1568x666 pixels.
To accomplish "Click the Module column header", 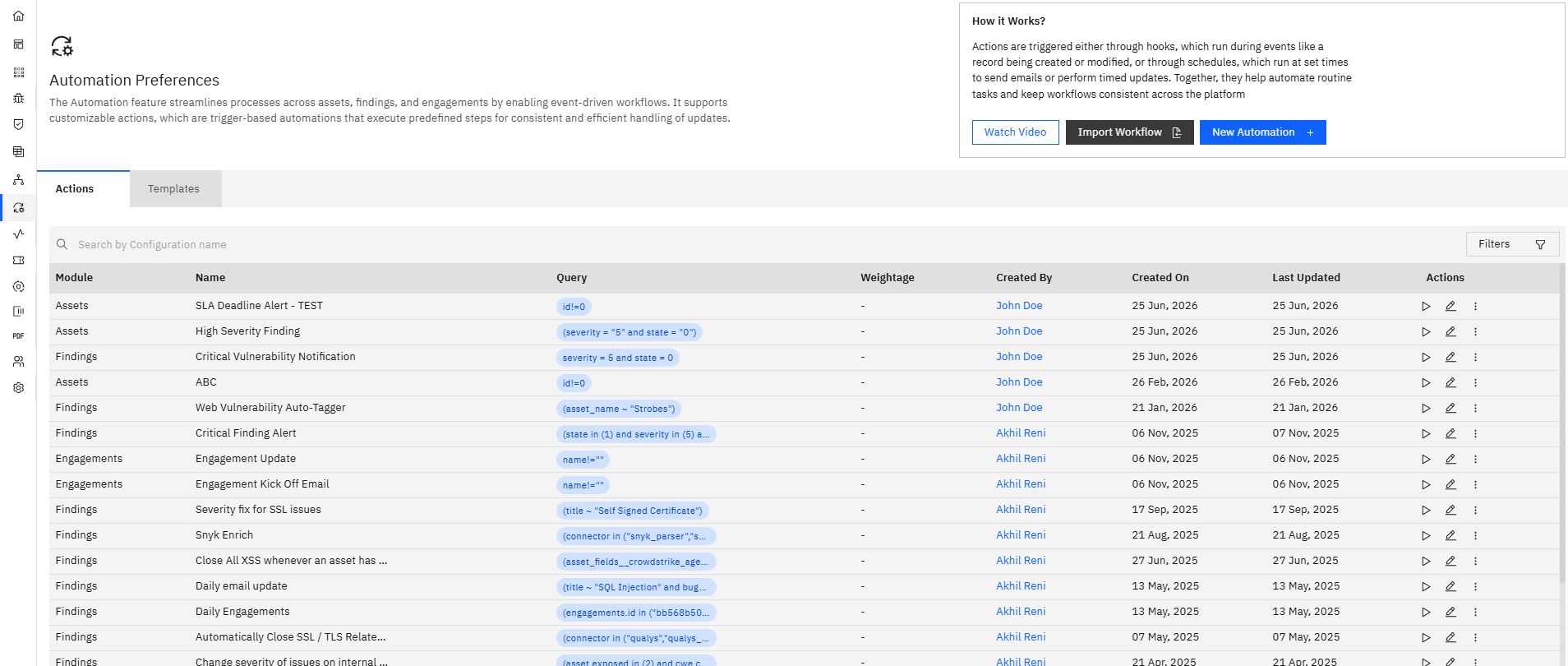I will coord(74,278).
